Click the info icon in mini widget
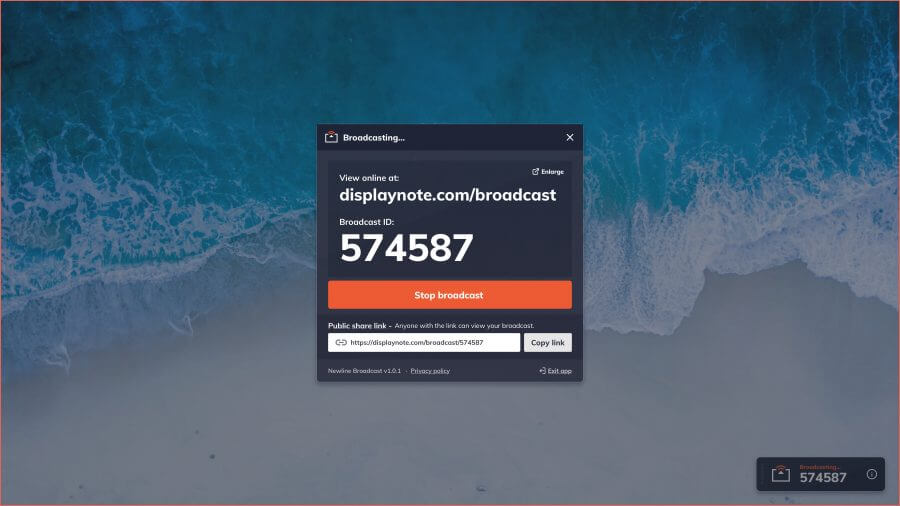The height and width of the screenshot is (506, 900). pos(871,474)
